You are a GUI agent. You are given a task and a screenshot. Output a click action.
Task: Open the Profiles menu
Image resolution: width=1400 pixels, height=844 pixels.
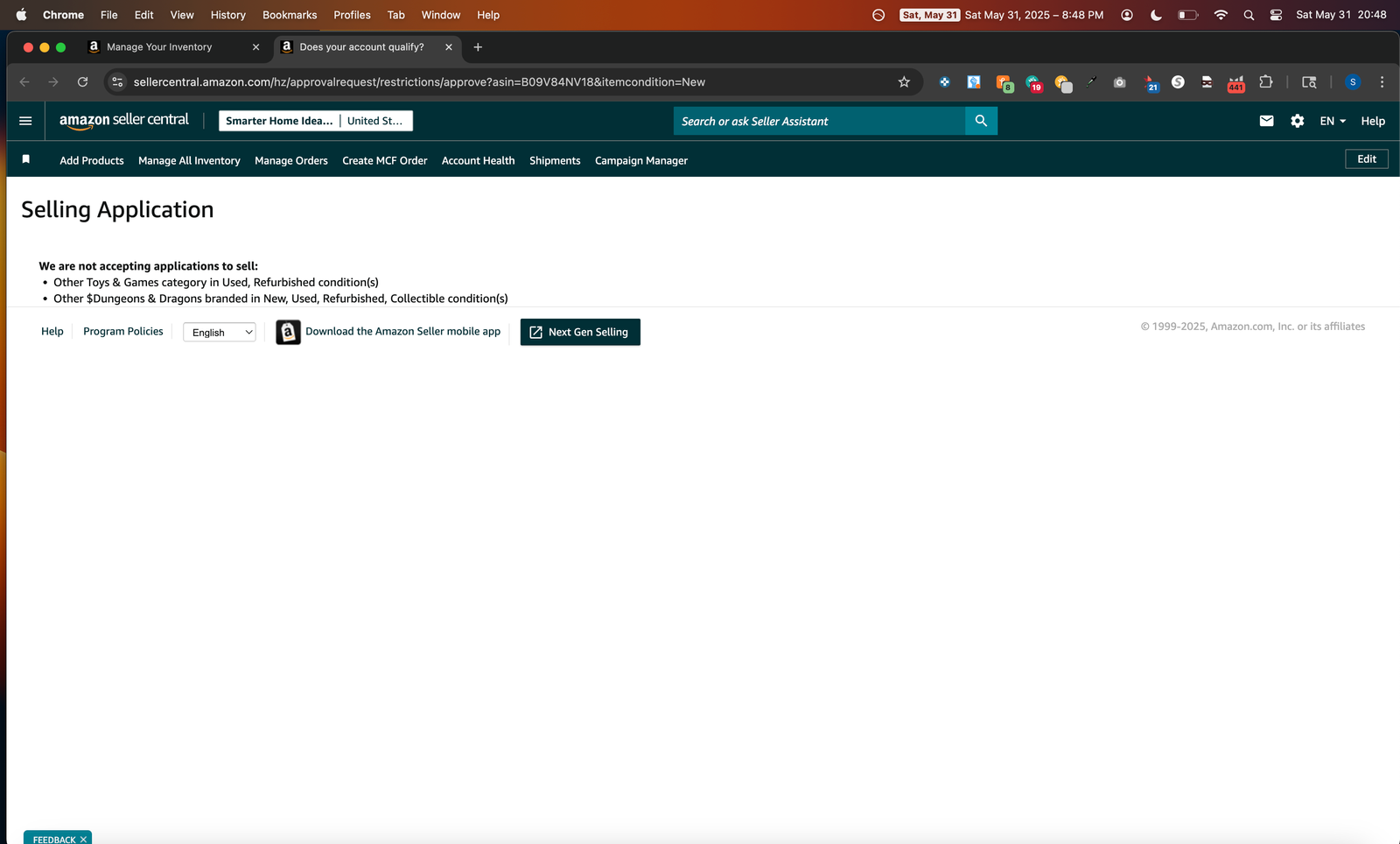(352, 15)
